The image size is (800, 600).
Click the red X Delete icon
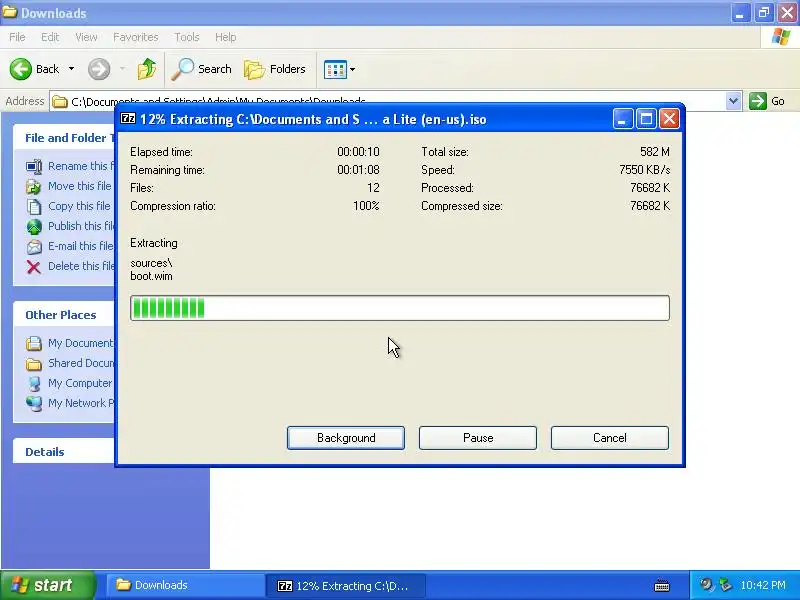tap(34, 267)
